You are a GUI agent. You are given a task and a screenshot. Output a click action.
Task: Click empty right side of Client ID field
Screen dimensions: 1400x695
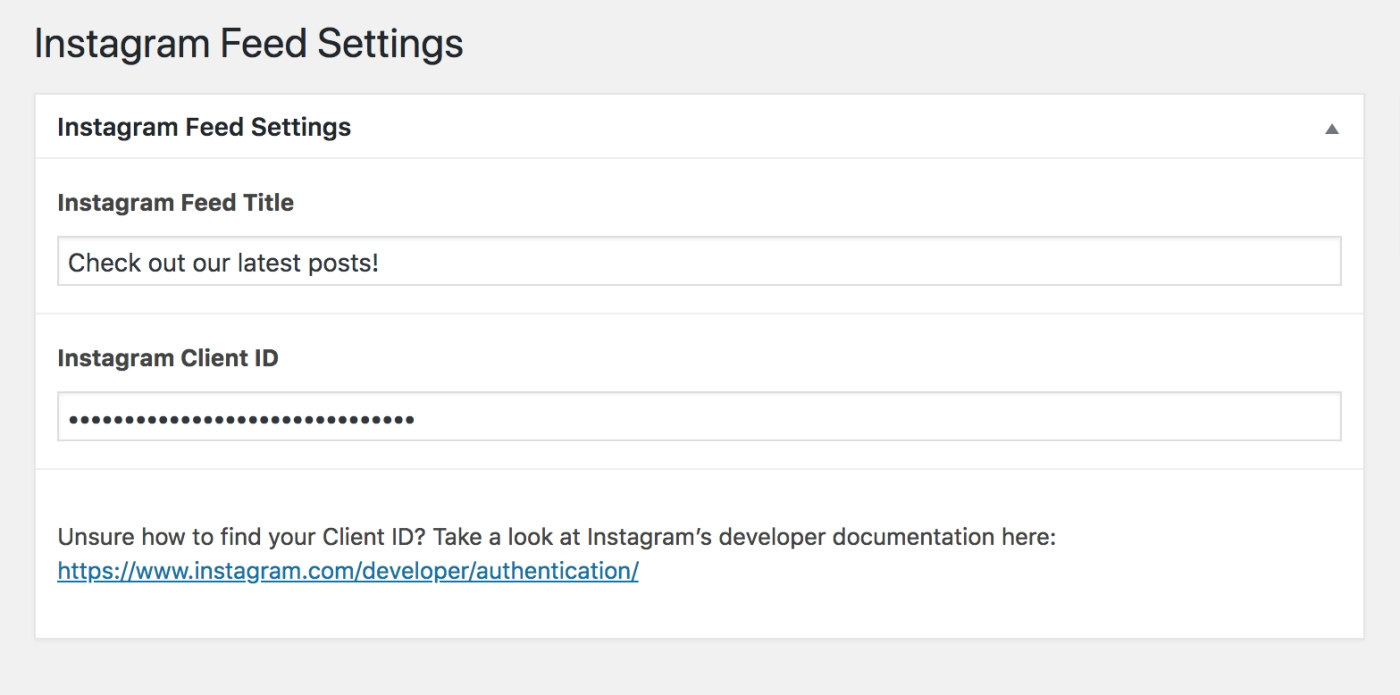coord(1000,417)
